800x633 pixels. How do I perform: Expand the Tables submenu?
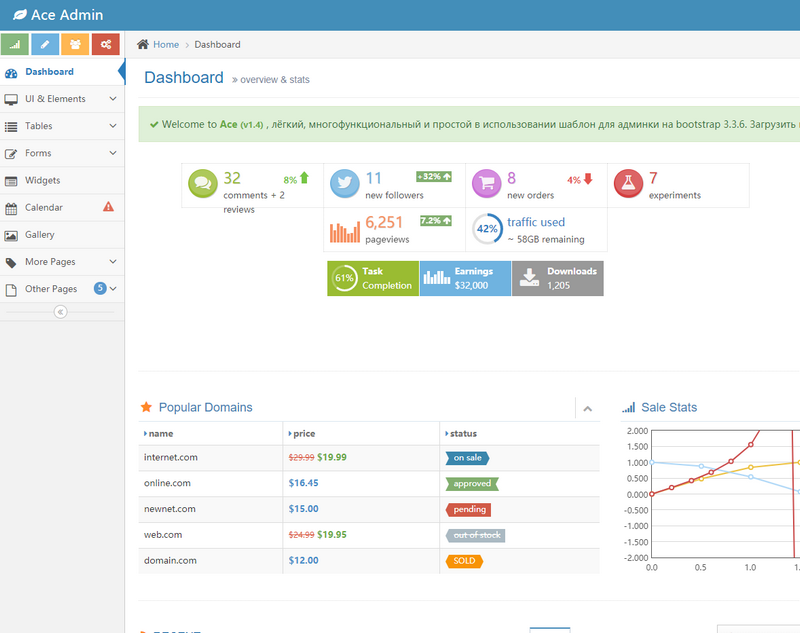(60, 126)
